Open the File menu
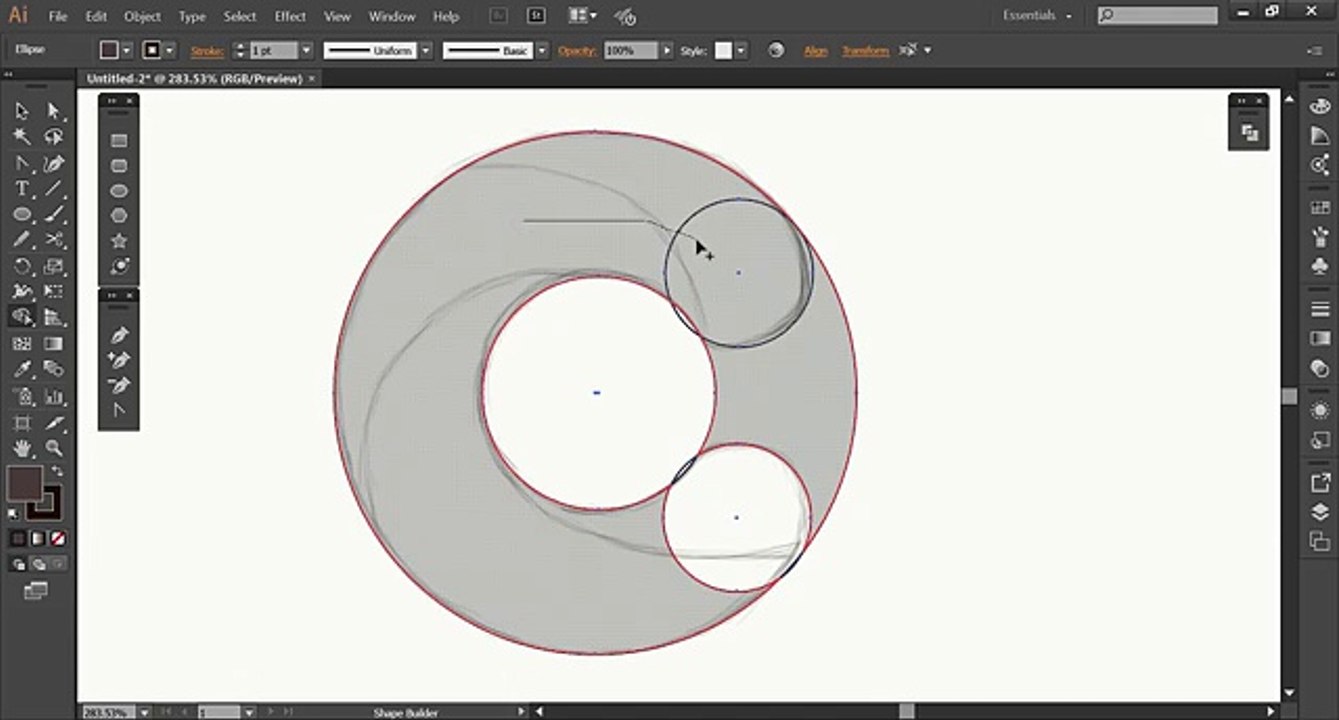 pyautogui.click(x=58, y=16)
